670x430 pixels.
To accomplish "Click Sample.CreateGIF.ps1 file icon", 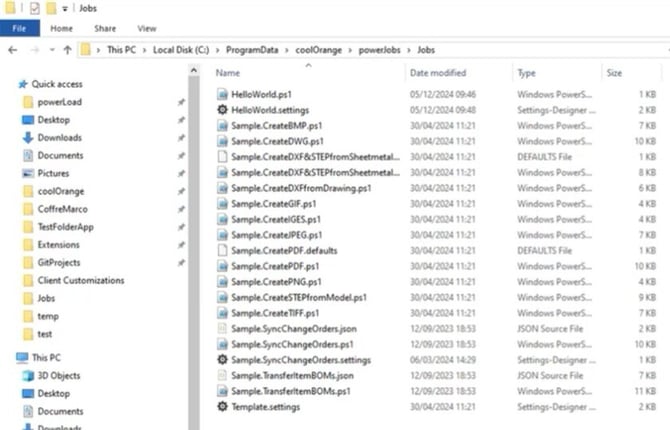I will click(222, 204).
